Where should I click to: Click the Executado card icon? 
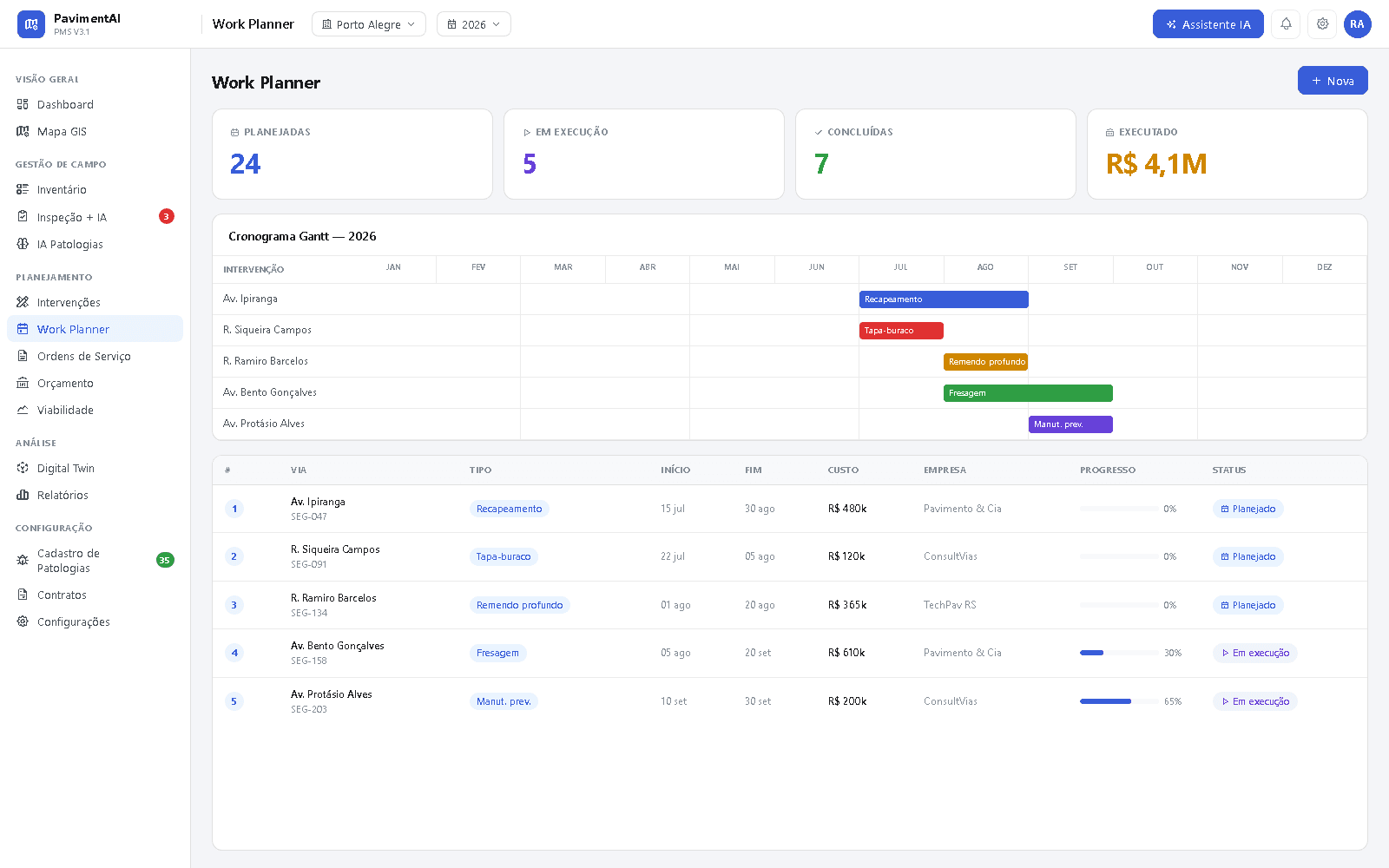click(1109, 132)
